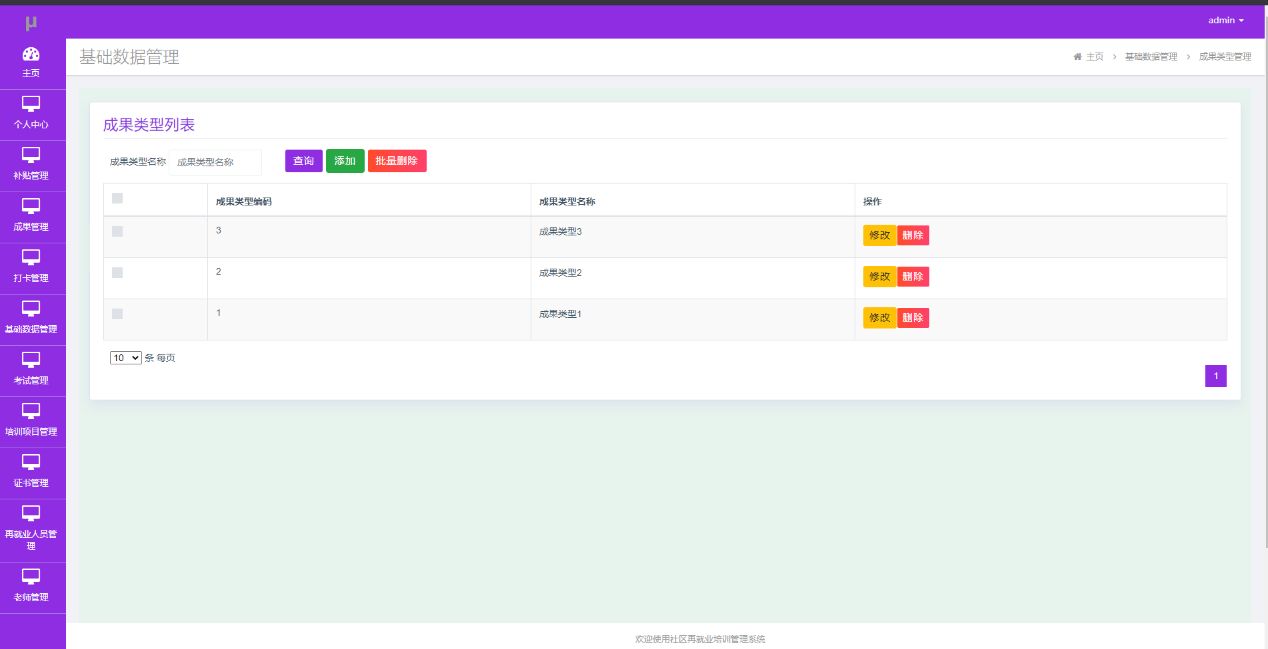Open 培训项目管理 menu label in sidebar

(31, 432)
